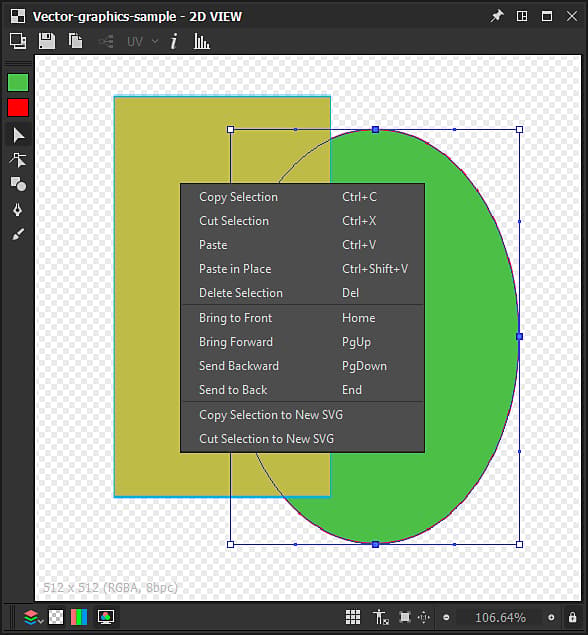Choose the Brush tool
588x635 pixels.
18,234
